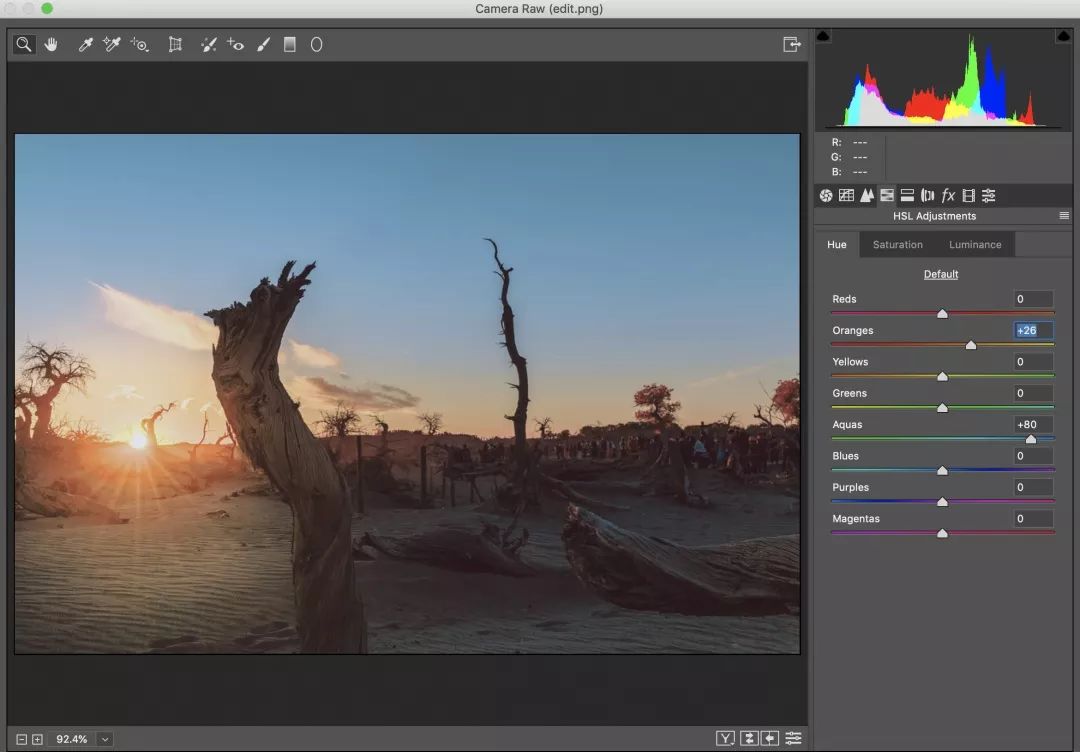Select the Radial Filter tool
The height and width of the screenshot is (752, 1080).
[x=317, y=44]
